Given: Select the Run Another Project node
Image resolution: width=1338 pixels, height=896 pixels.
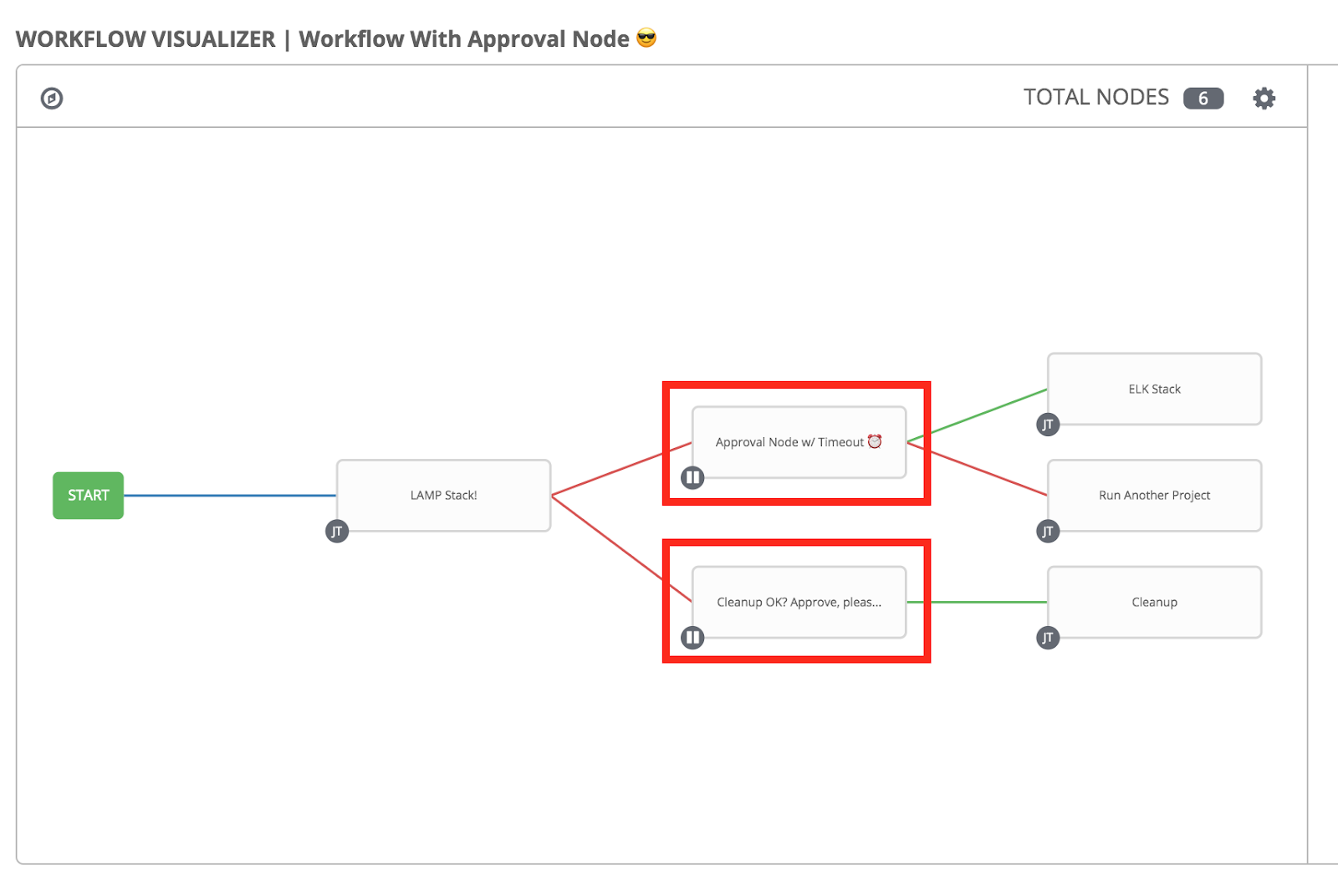Looking at the screenshot, I should click(x=1154, y=495).
